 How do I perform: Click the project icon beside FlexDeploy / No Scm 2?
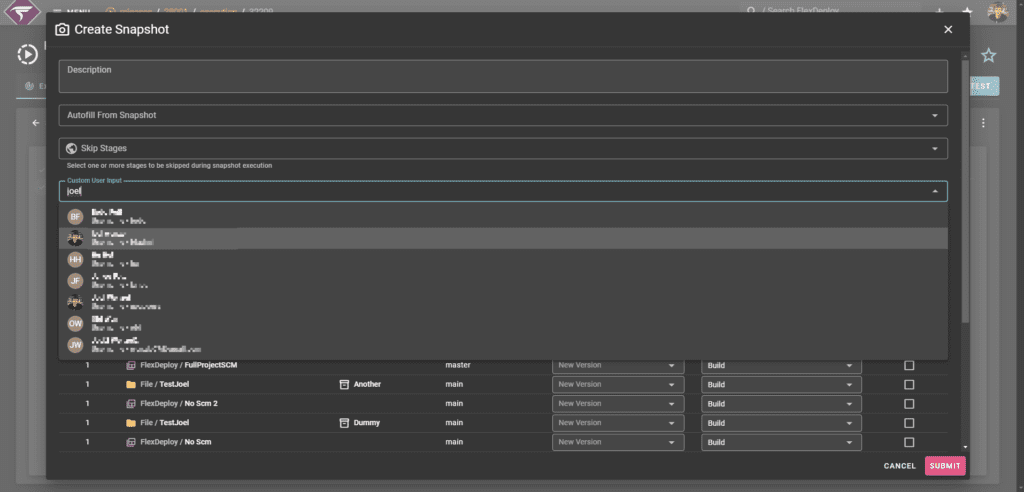(x=131, y=404)
